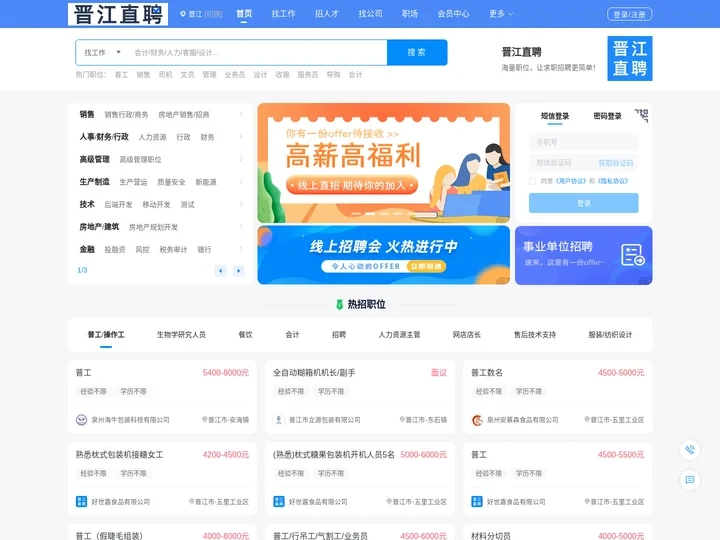
Task: Click the job keyword search input field
Action: pyautogui.click(x=257, y=52)
